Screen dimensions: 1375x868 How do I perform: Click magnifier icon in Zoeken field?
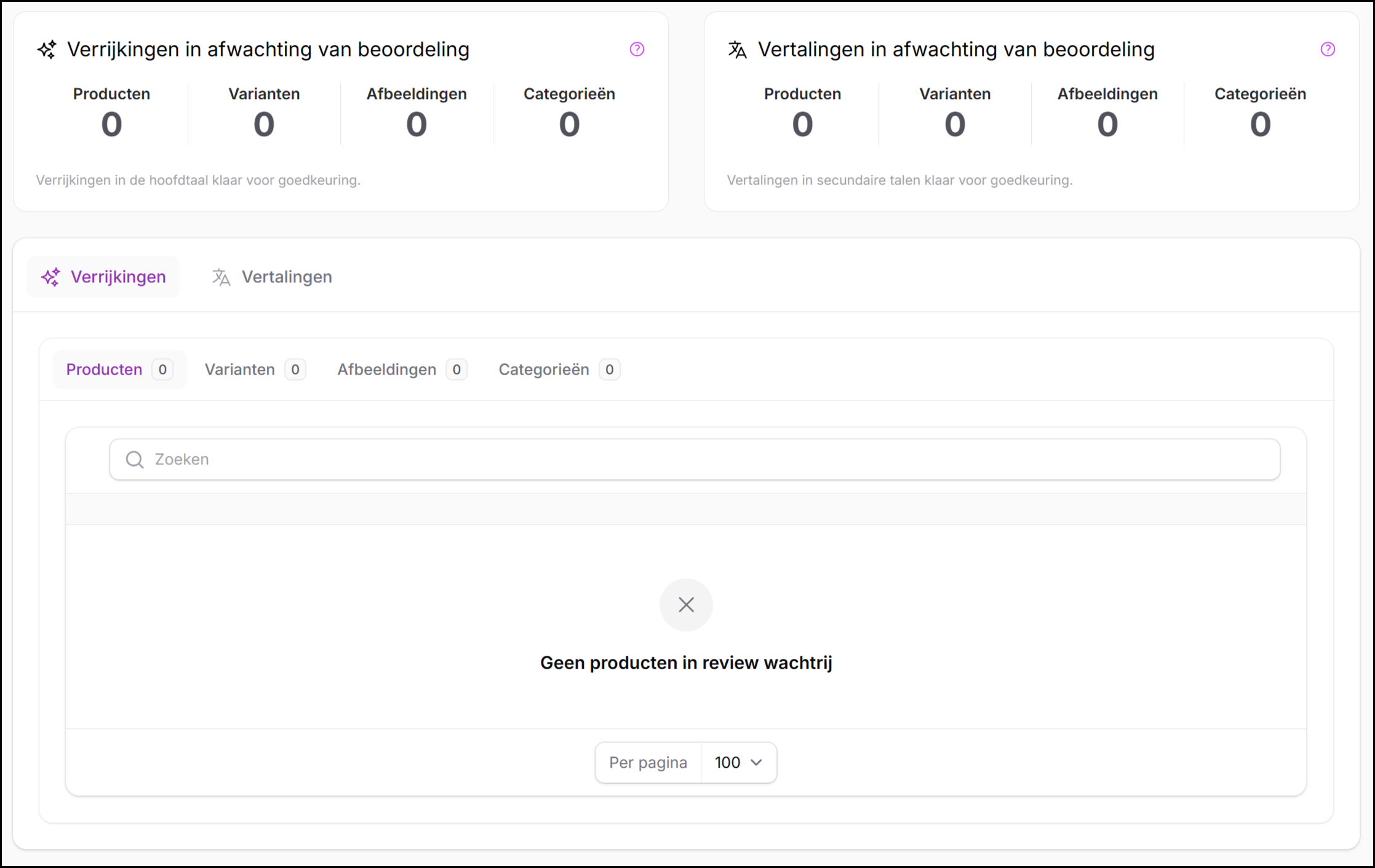(x=135, y=460)
